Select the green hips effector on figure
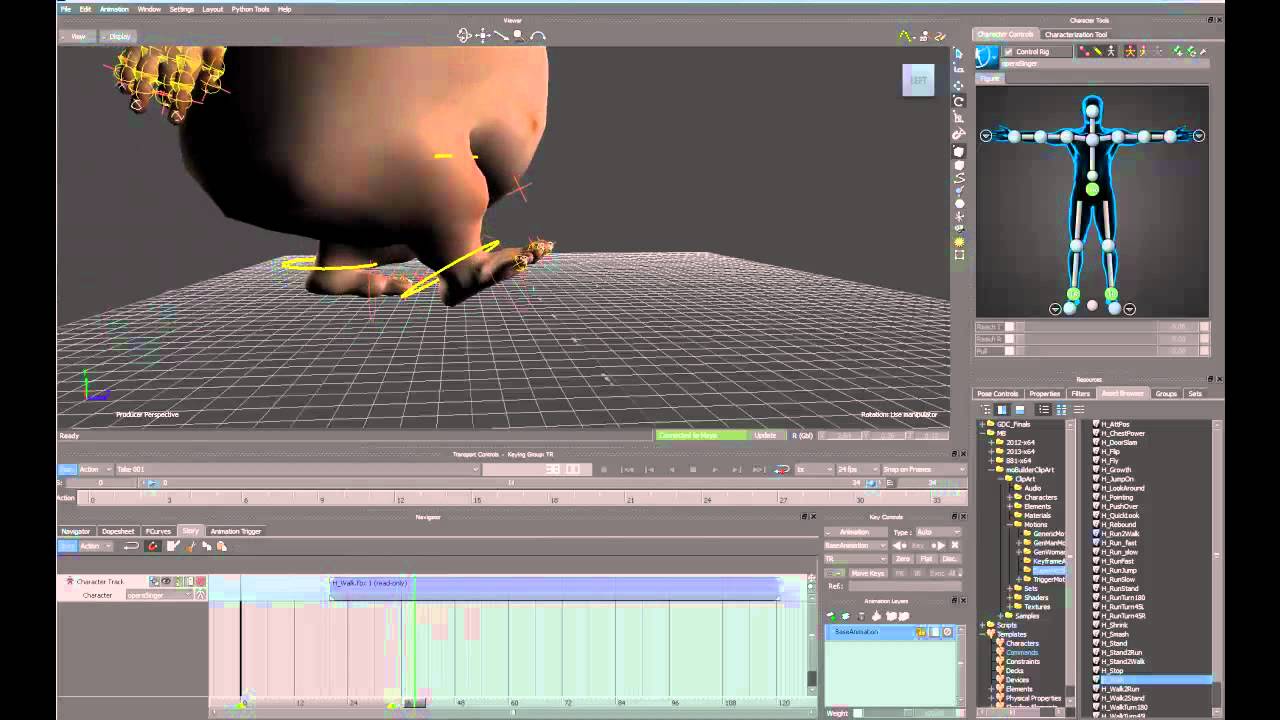This screenshot has height=720, width=1280. (1092, 189)
